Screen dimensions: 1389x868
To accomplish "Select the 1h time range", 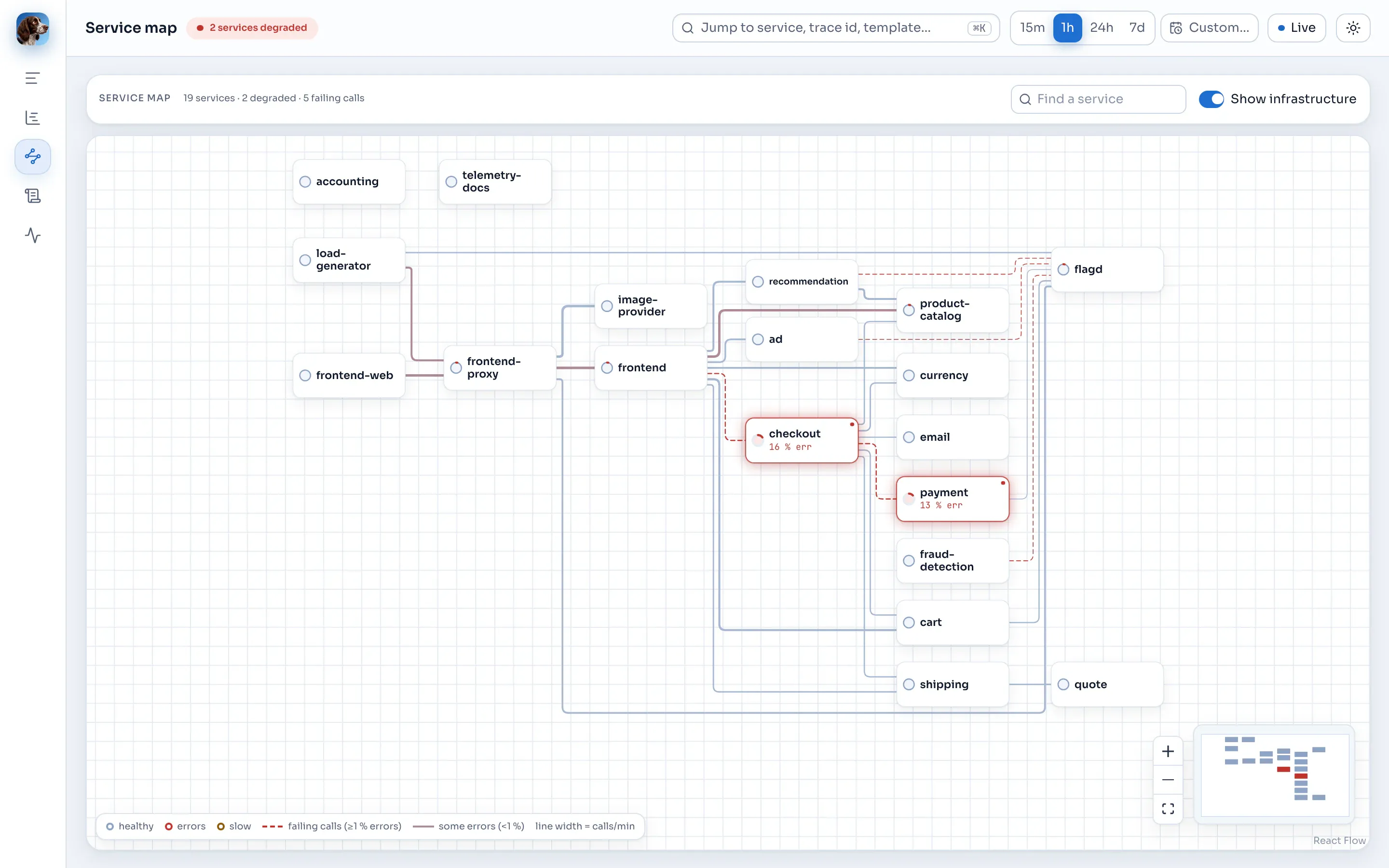I will click(x=1067, y=27).
